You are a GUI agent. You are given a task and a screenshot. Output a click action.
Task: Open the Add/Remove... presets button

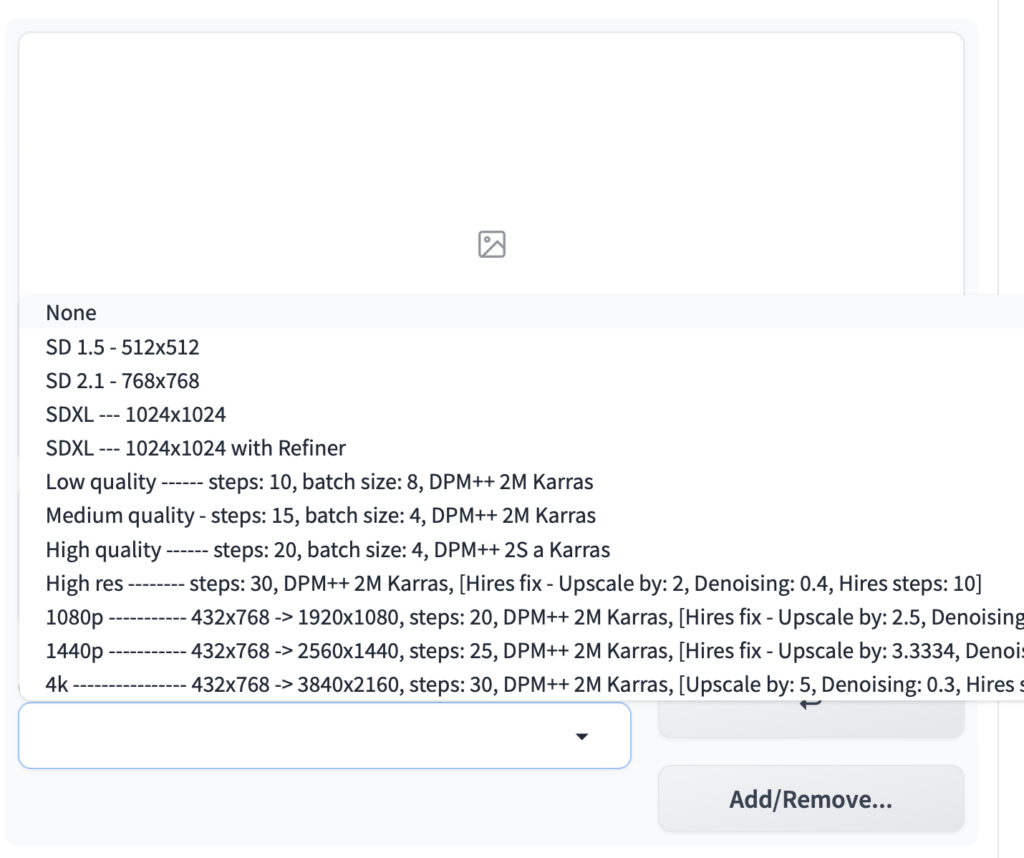pyautogui.click(x=811, y=799)
